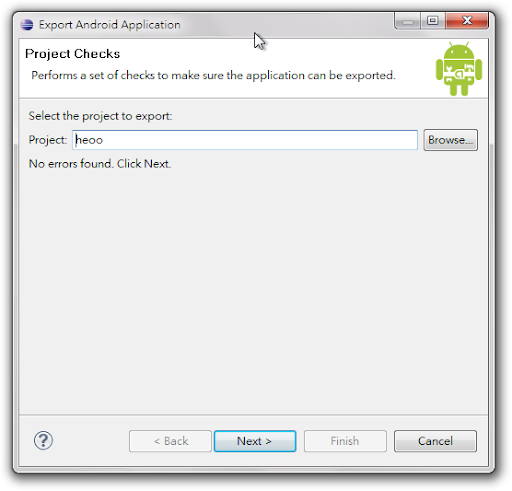Click the 'Project Checks' heading

point(72,54)
